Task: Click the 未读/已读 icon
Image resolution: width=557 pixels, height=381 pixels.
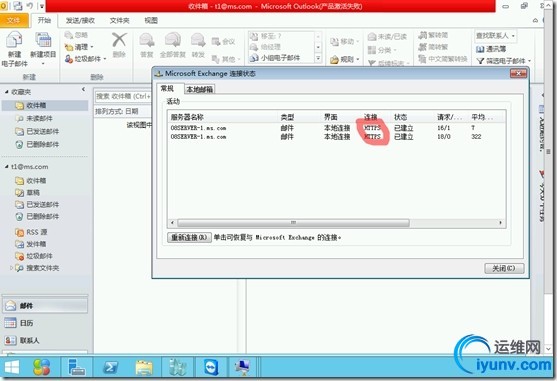Action: click(x=372, y=37)
